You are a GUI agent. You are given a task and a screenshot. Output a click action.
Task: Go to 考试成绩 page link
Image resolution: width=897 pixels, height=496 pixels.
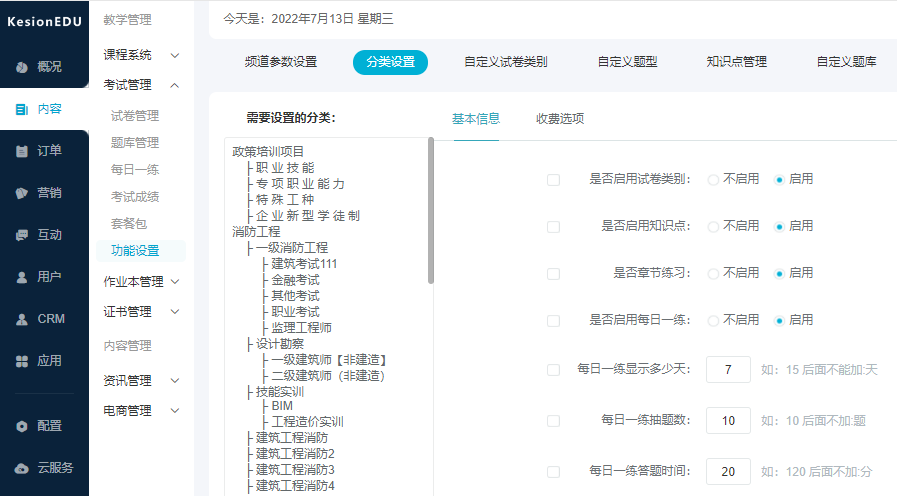[x=135, y=197]
